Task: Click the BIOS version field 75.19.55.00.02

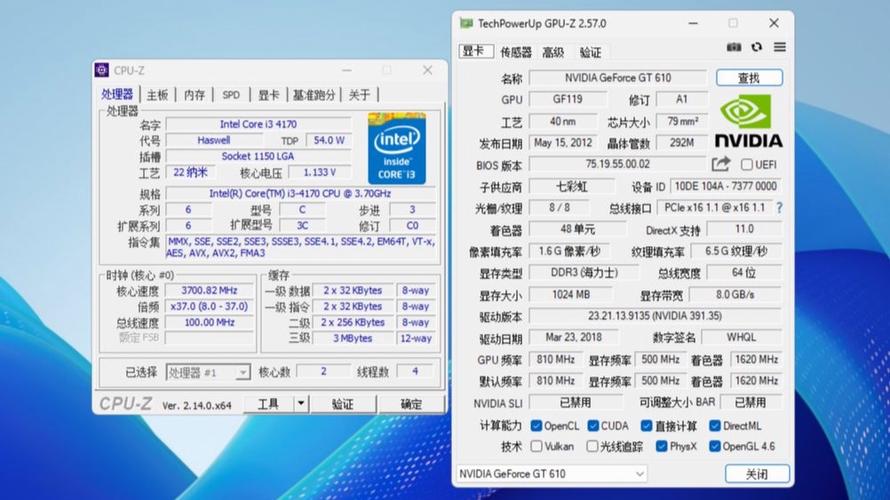Action: pyautogui.click(x=618, y=164)
